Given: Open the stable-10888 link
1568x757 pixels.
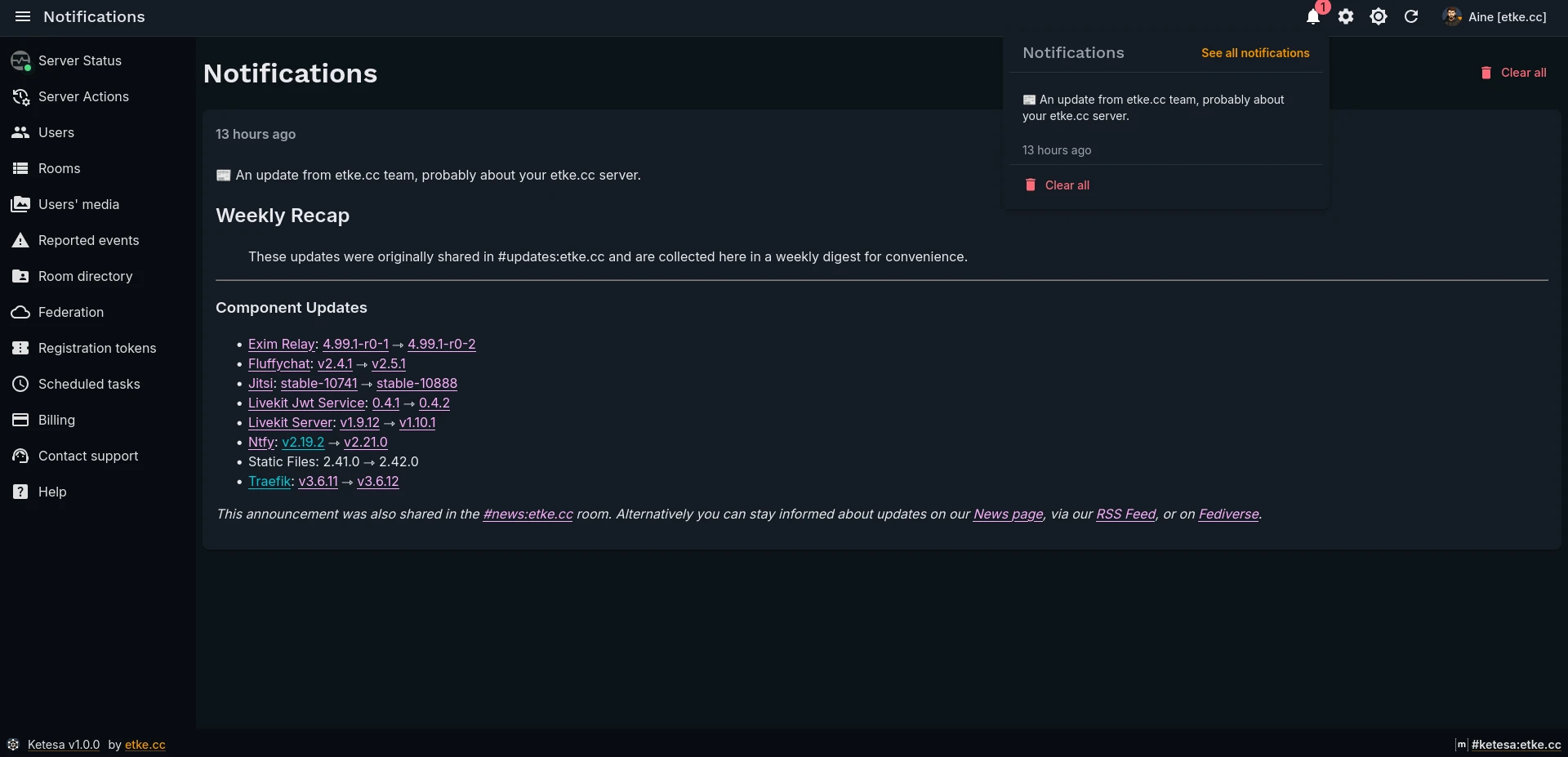Looking at the screenshot, I should (x=416, y=384).
